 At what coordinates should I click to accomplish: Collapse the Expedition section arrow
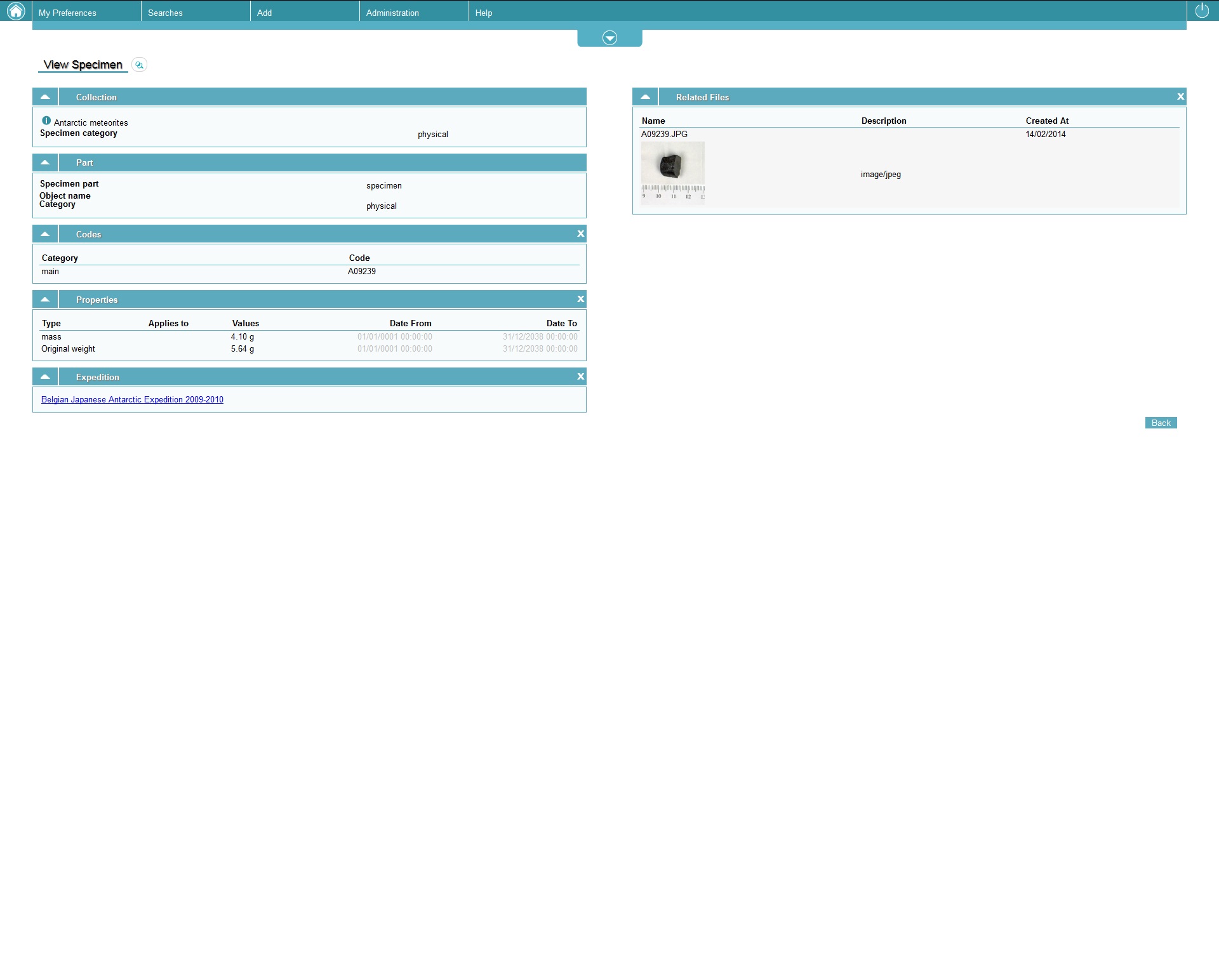(45, 377)
